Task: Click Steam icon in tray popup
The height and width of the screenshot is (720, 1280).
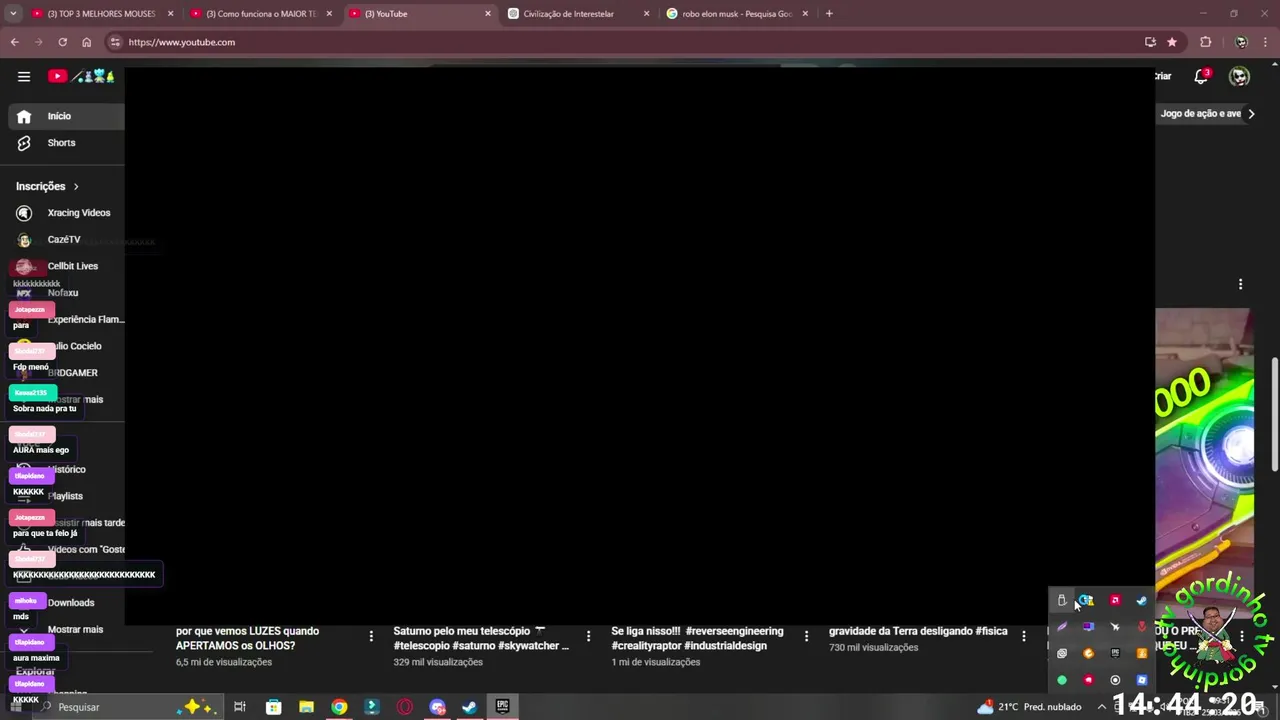Action: coord(1142,600)
